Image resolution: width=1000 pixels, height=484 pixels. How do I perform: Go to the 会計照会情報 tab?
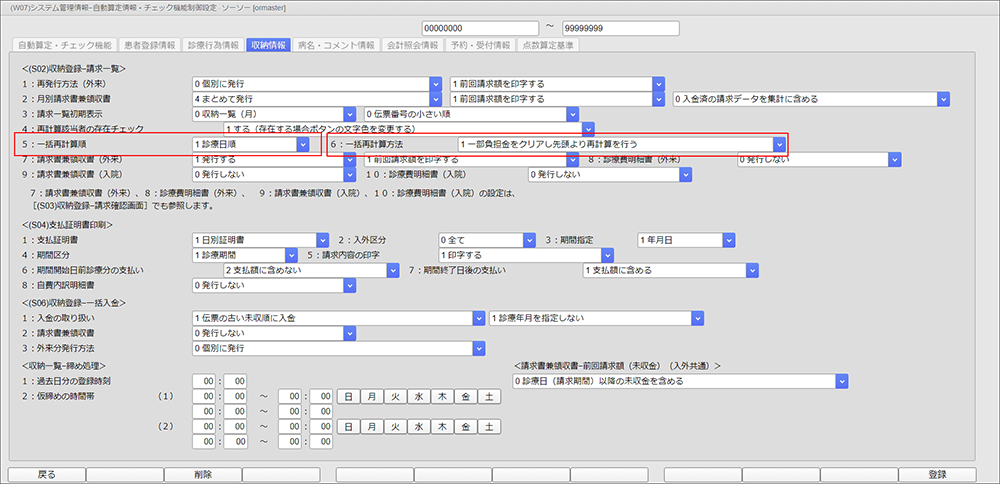412,45
